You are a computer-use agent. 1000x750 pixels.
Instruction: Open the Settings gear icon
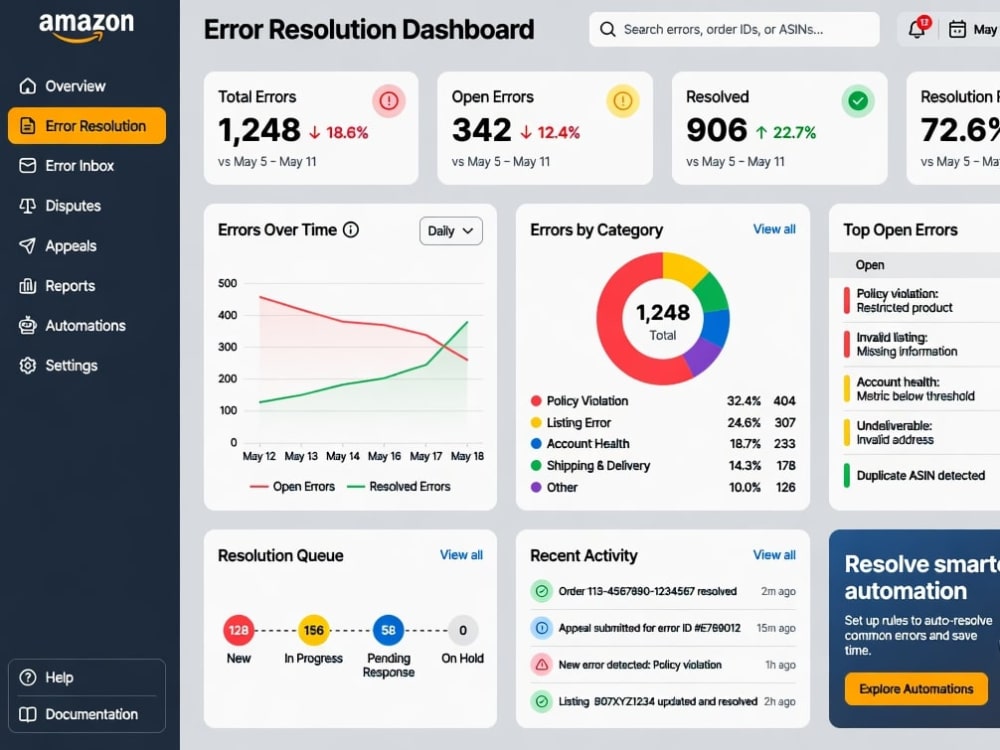(x=27, y=365)
